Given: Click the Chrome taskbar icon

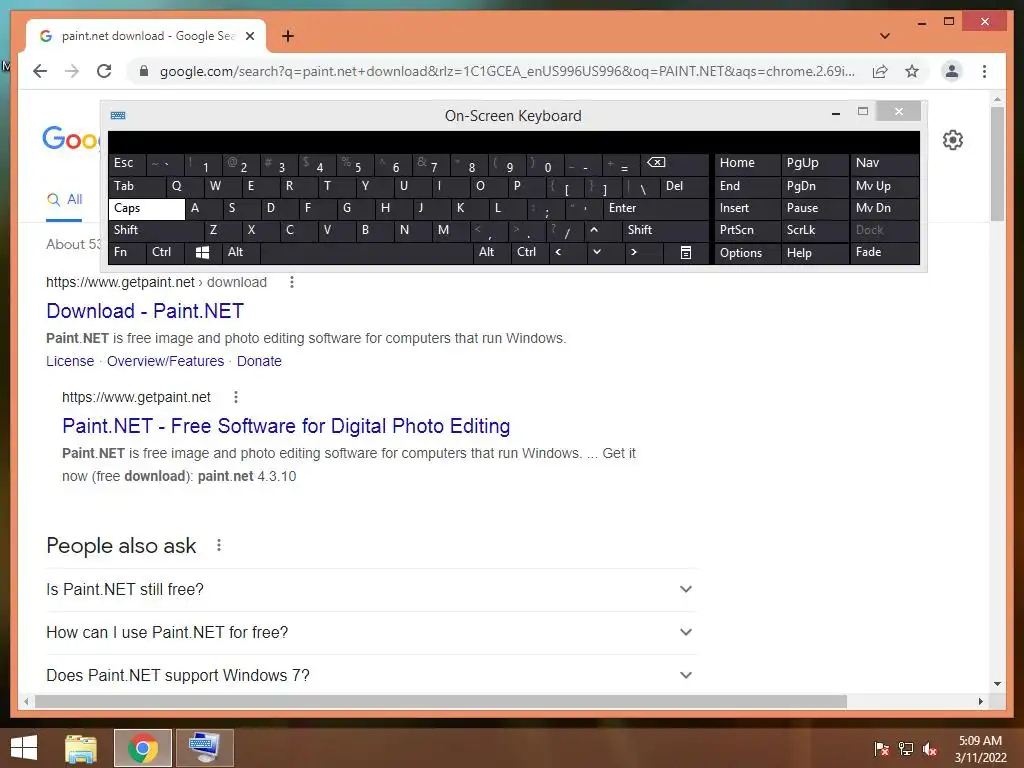Looking at the screenshot, I should pos(142,748).
